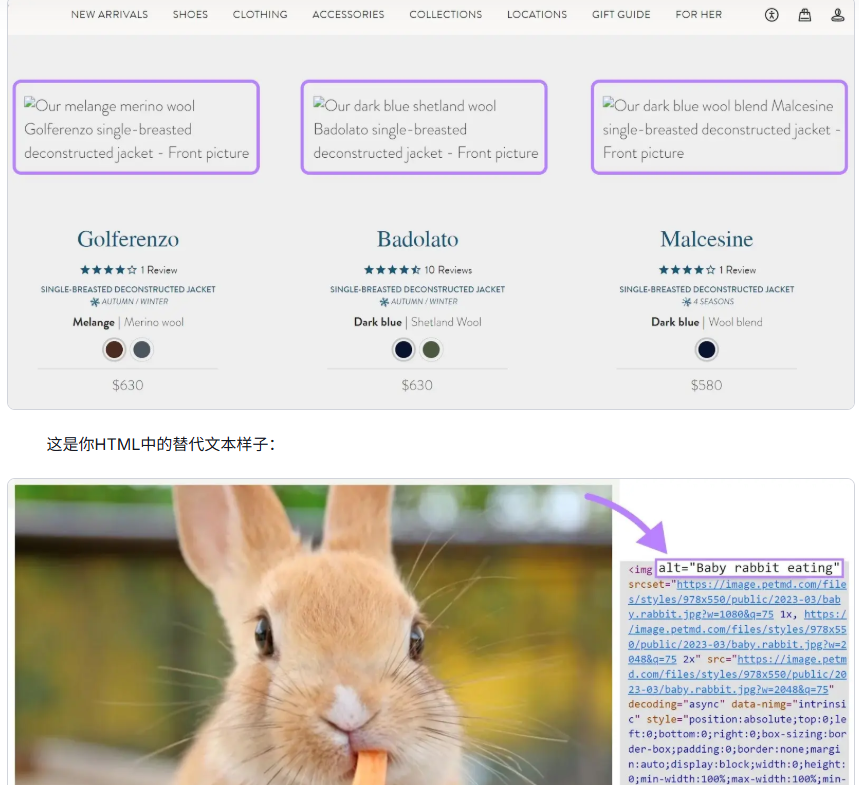Image resolution: width=859 pixels, height=785 pixels.
Task: Open the shopping bag icon
Action: pos(804,15)
